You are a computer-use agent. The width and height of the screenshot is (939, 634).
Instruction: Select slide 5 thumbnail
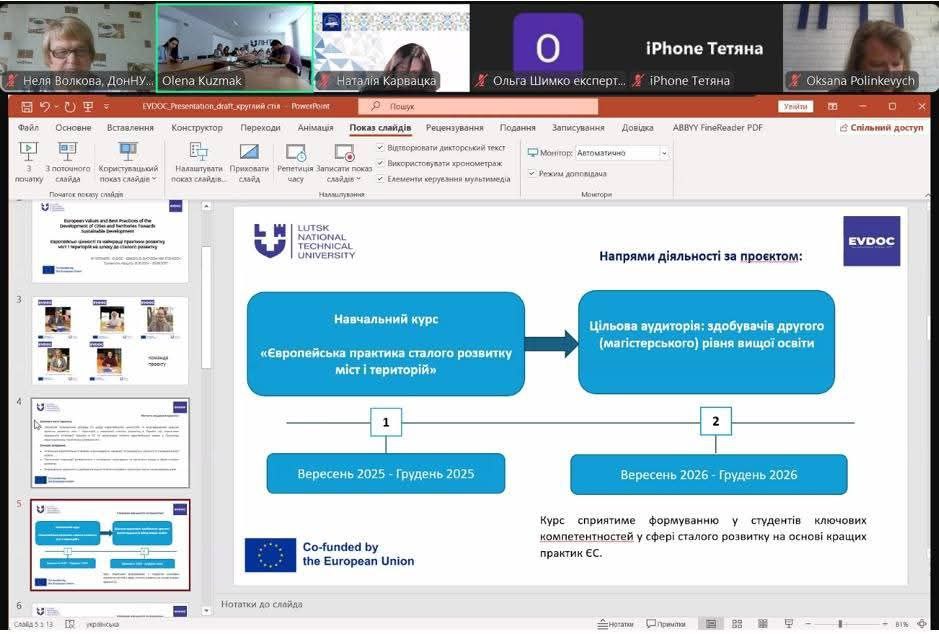[110, 545]
